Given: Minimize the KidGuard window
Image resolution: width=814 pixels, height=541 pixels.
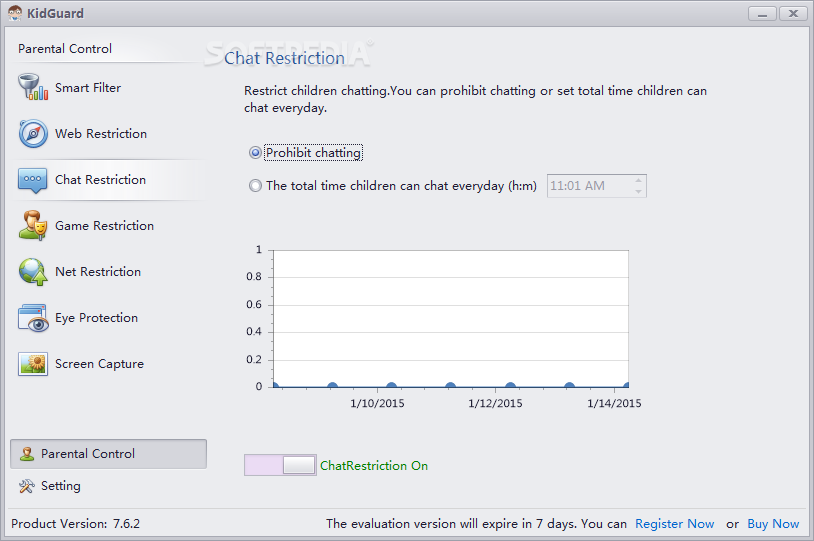Looking at the screenshot, I should coord(762,13).
